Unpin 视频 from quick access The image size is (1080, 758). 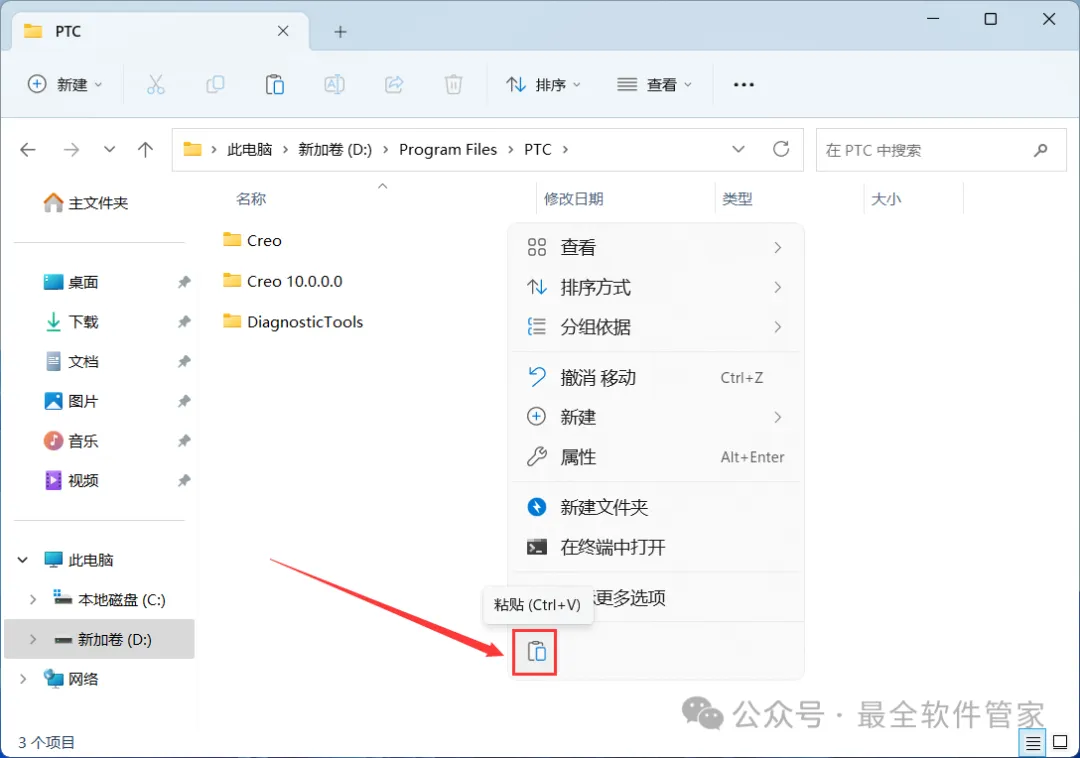pyautogui.click(x=184, y=481)
